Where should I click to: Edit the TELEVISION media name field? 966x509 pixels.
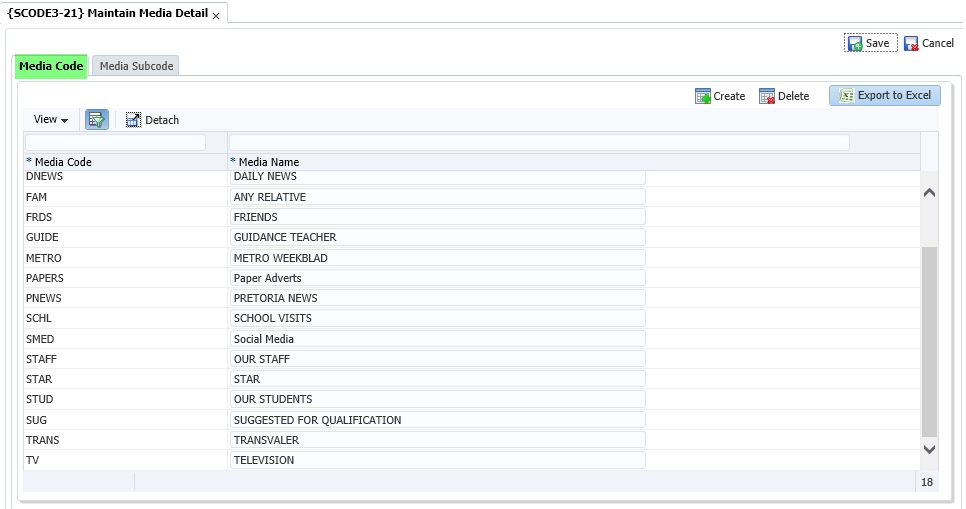click(437, 460)
